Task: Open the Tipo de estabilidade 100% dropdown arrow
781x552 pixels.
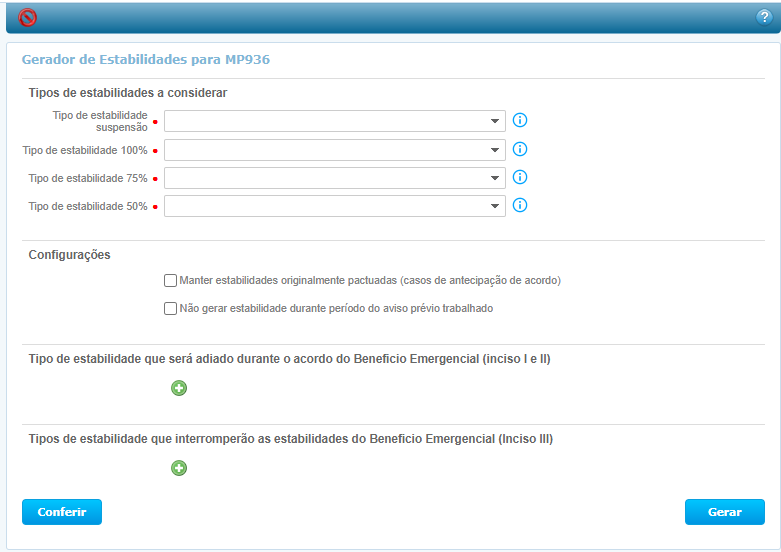Action: (495, 150)
